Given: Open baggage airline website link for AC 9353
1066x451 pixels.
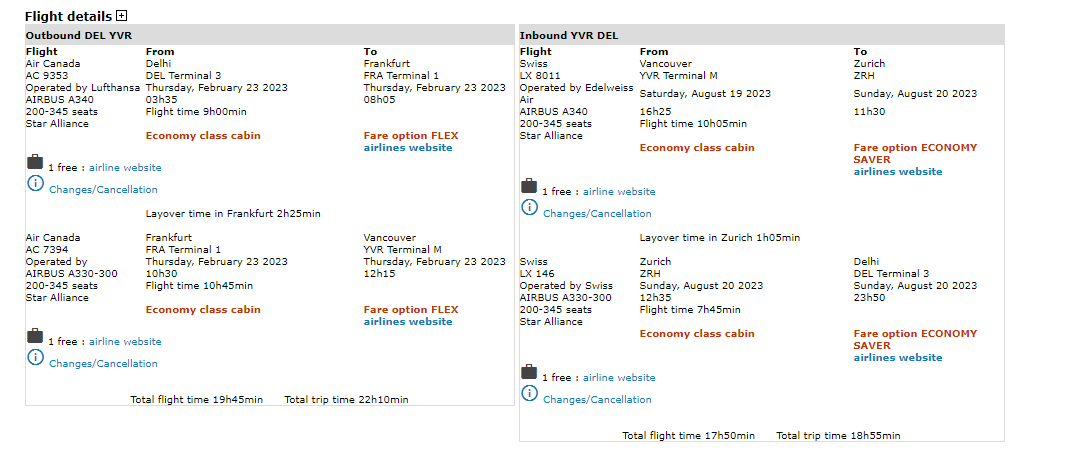Looking at the screenshot, I should point(125,168).
